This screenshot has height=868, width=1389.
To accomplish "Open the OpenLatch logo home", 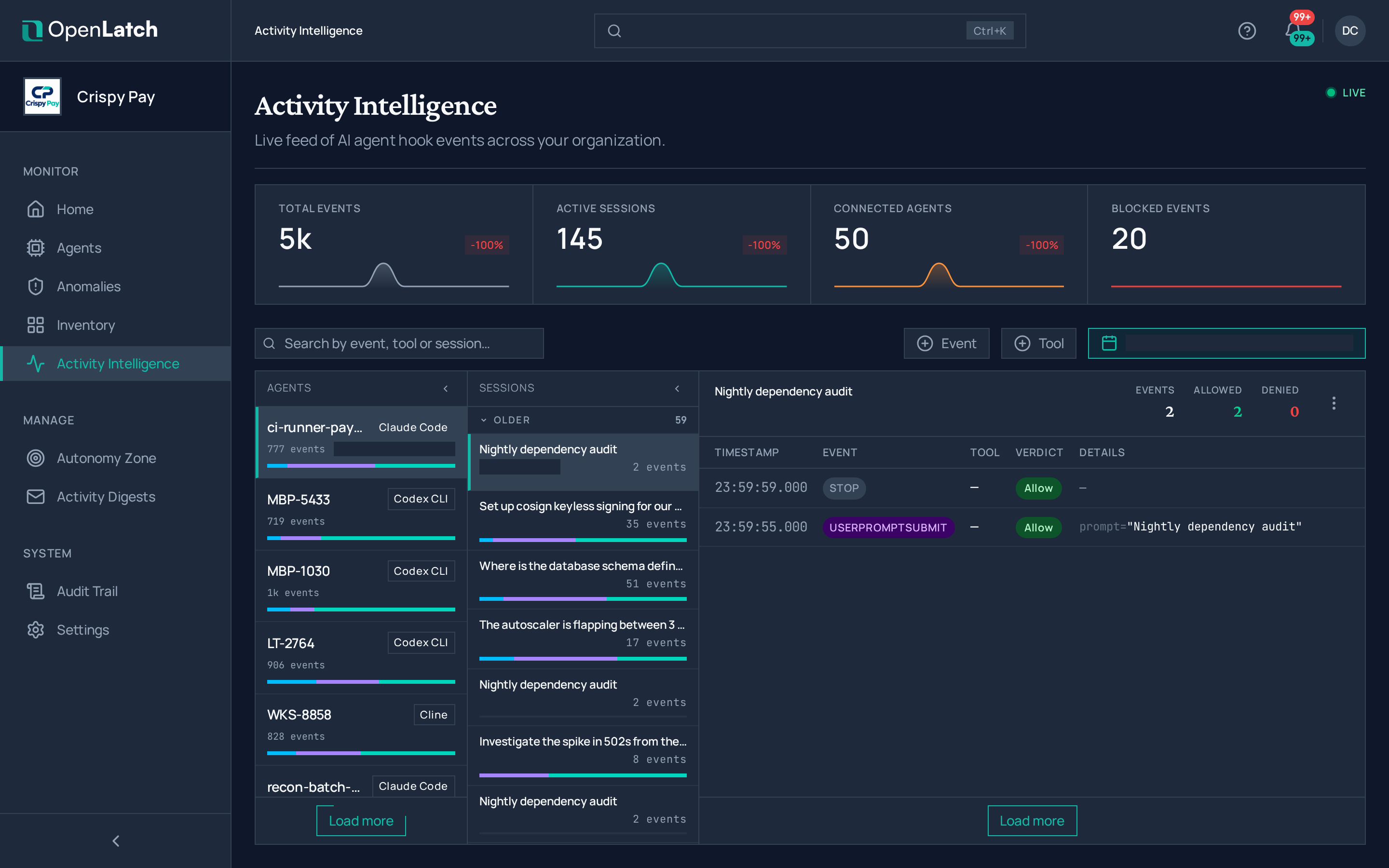I will 90,30.
